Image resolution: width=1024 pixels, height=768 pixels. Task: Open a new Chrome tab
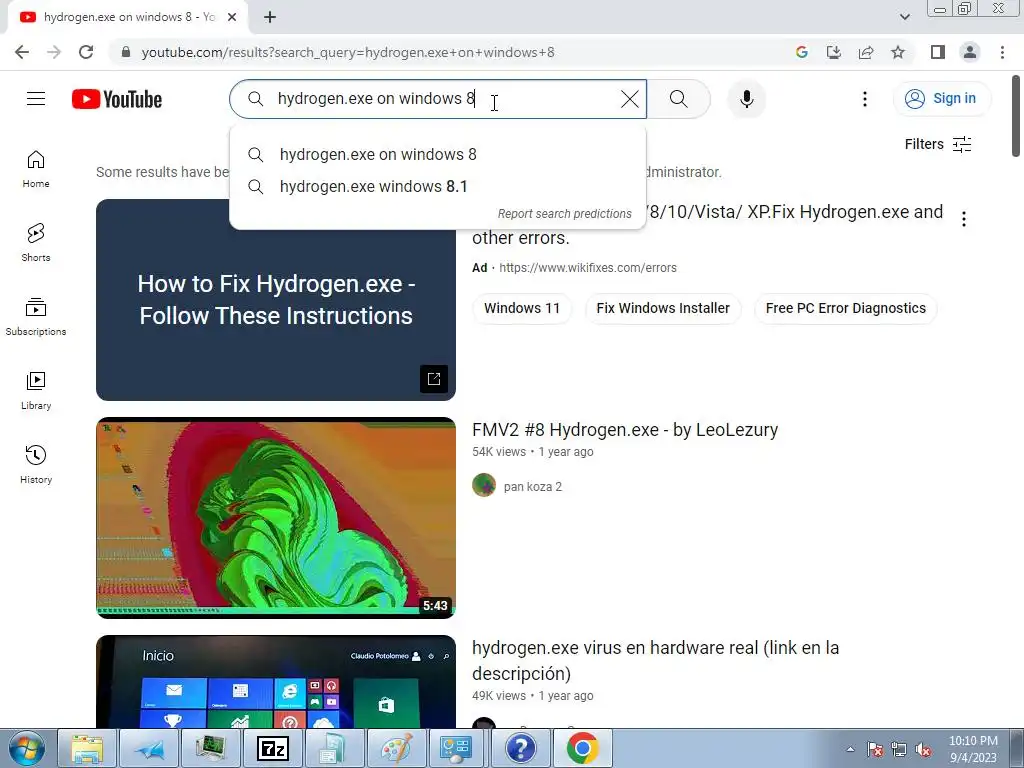[x=270, y=17]
